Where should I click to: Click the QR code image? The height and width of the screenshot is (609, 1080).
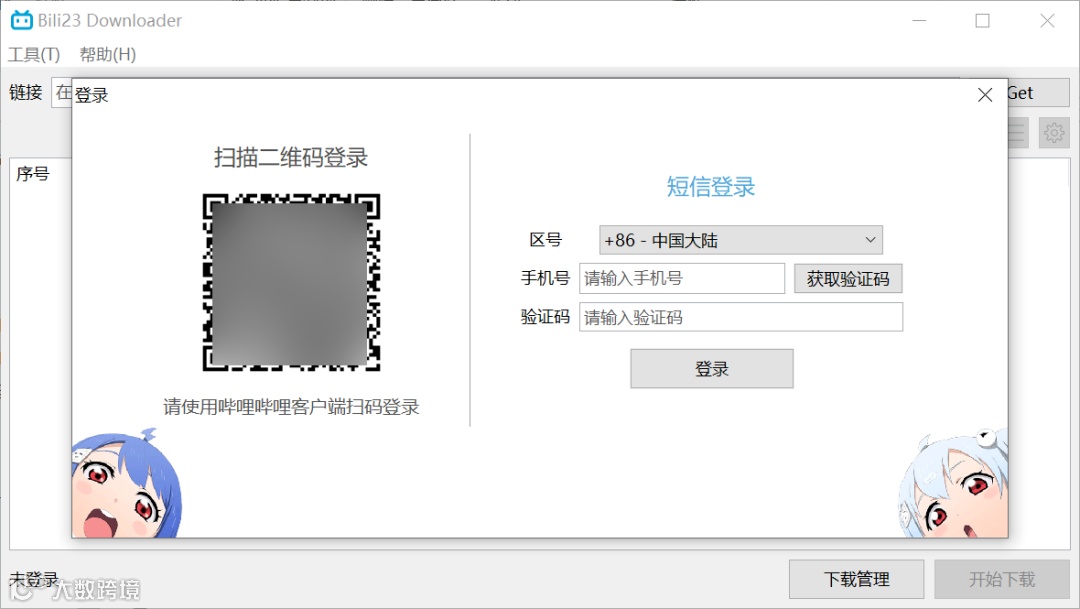pyautogui.click(x=291, y=282)
